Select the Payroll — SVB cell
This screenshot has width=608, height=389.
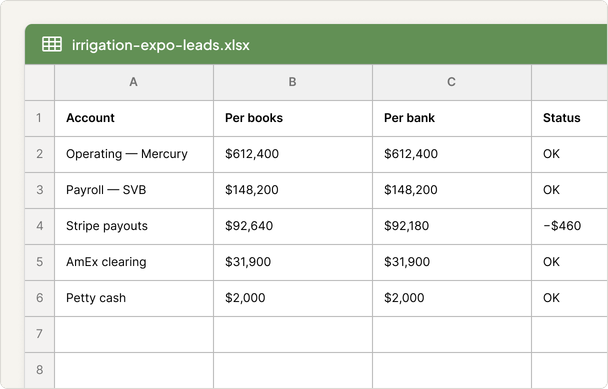(134, 190)
